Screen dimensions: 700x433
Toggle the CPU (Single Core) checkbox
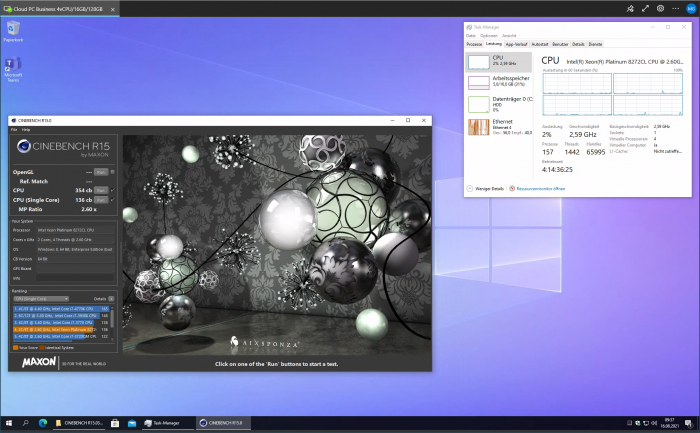coord(112,200)
